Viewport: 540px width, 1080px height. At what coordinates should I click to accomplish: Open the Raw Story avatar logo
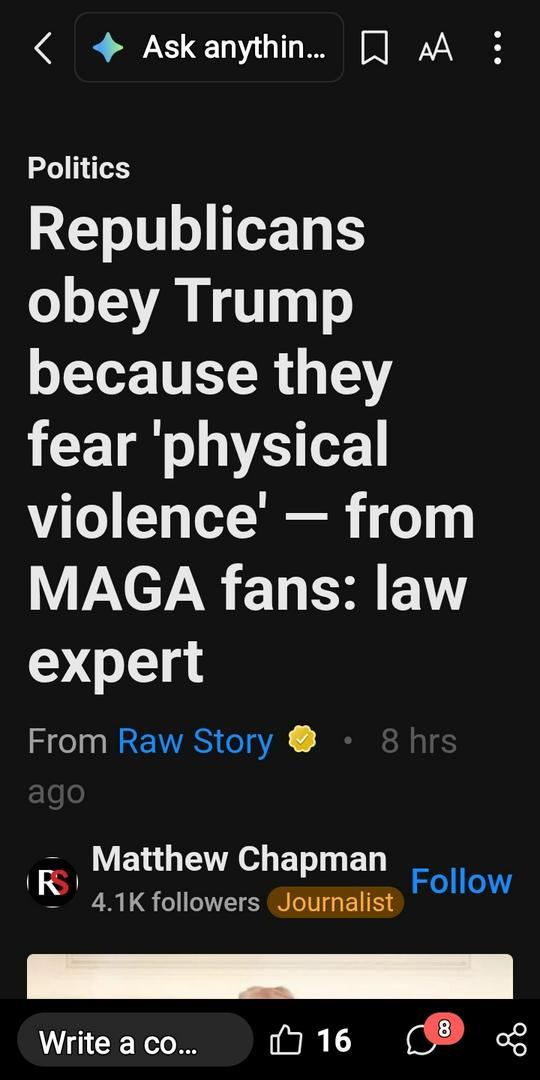tap(52, 882)
